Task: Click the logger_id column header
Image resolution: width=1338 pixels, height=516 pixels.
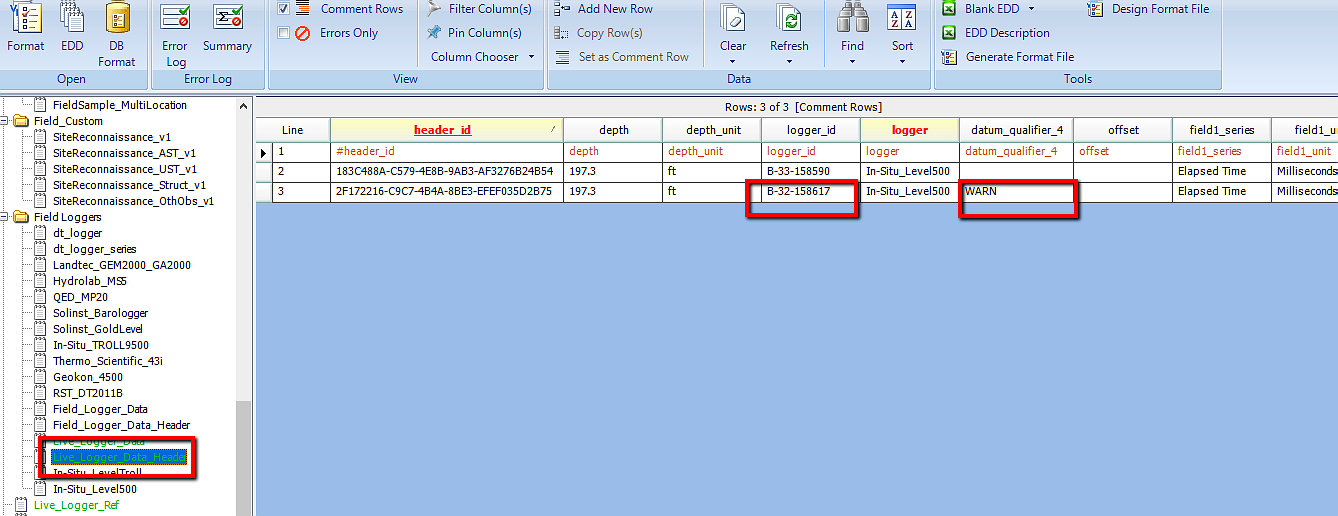Action: coord(811,130)
